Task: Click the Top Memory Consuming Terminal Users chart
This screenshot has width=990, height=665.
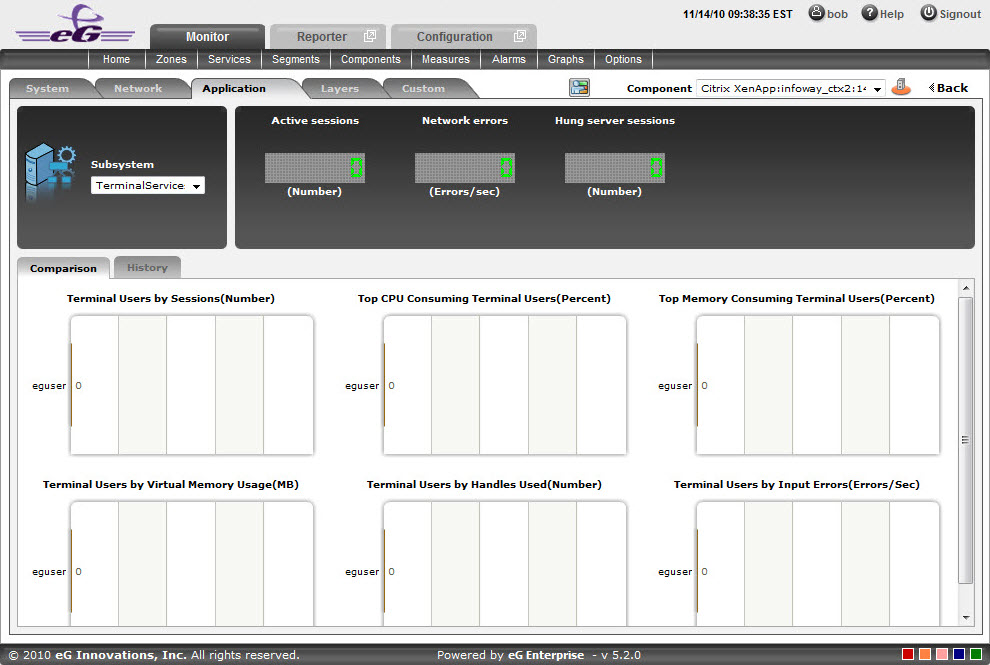Action: (x=818, y=385)
